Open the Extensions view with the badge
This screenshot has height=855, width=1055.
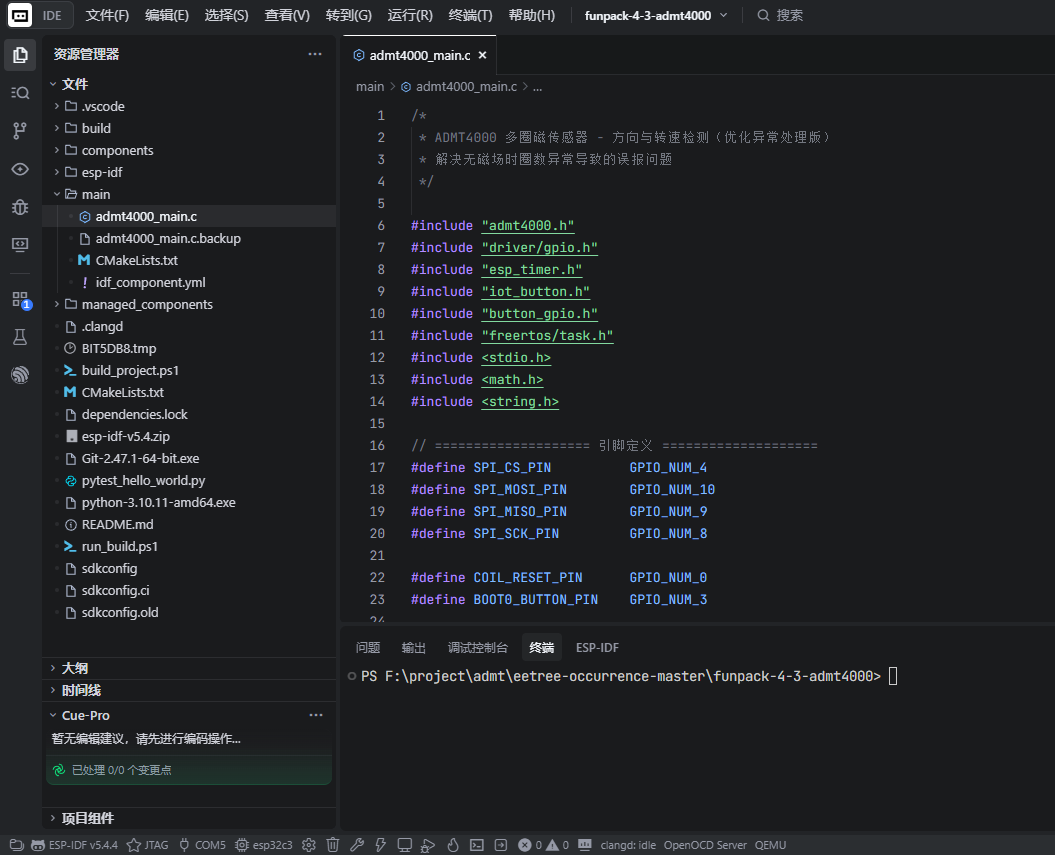point(20,300)
